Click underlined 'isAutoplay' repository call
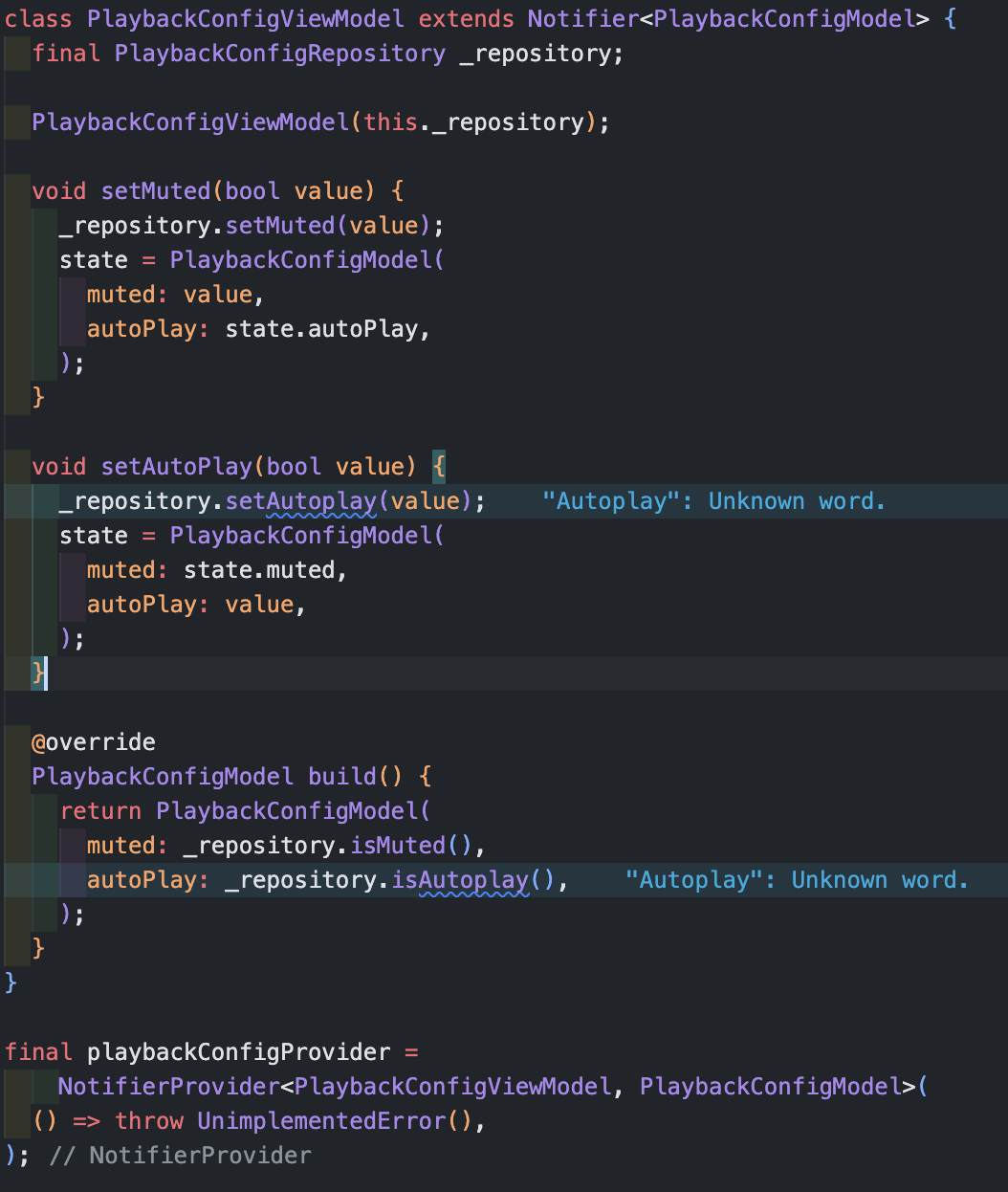 click(x=459, y=879)
